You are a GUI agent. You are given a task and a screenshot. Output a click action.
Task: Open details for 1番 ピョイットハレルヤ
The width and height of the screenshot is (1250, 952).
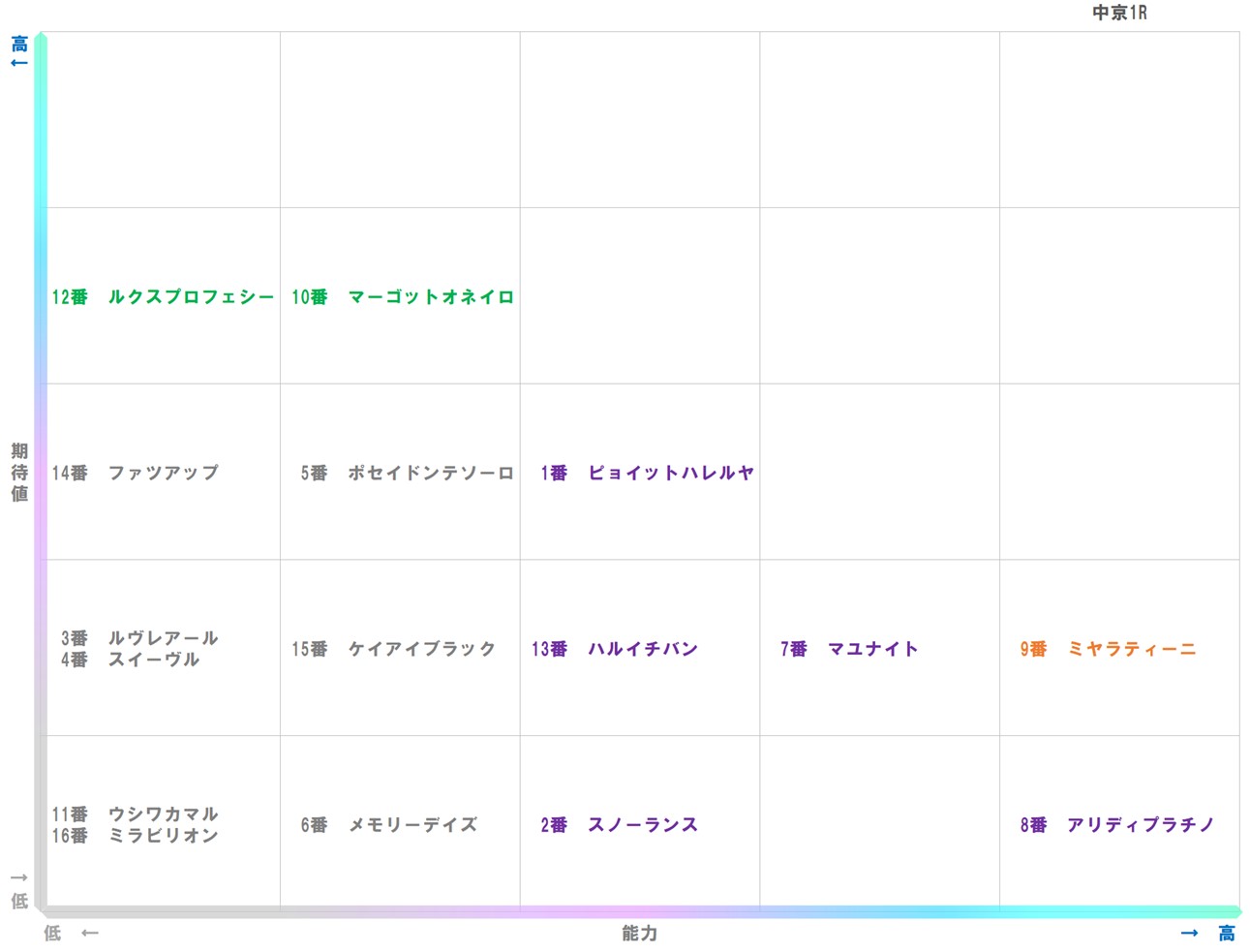[x=646, y=473]
